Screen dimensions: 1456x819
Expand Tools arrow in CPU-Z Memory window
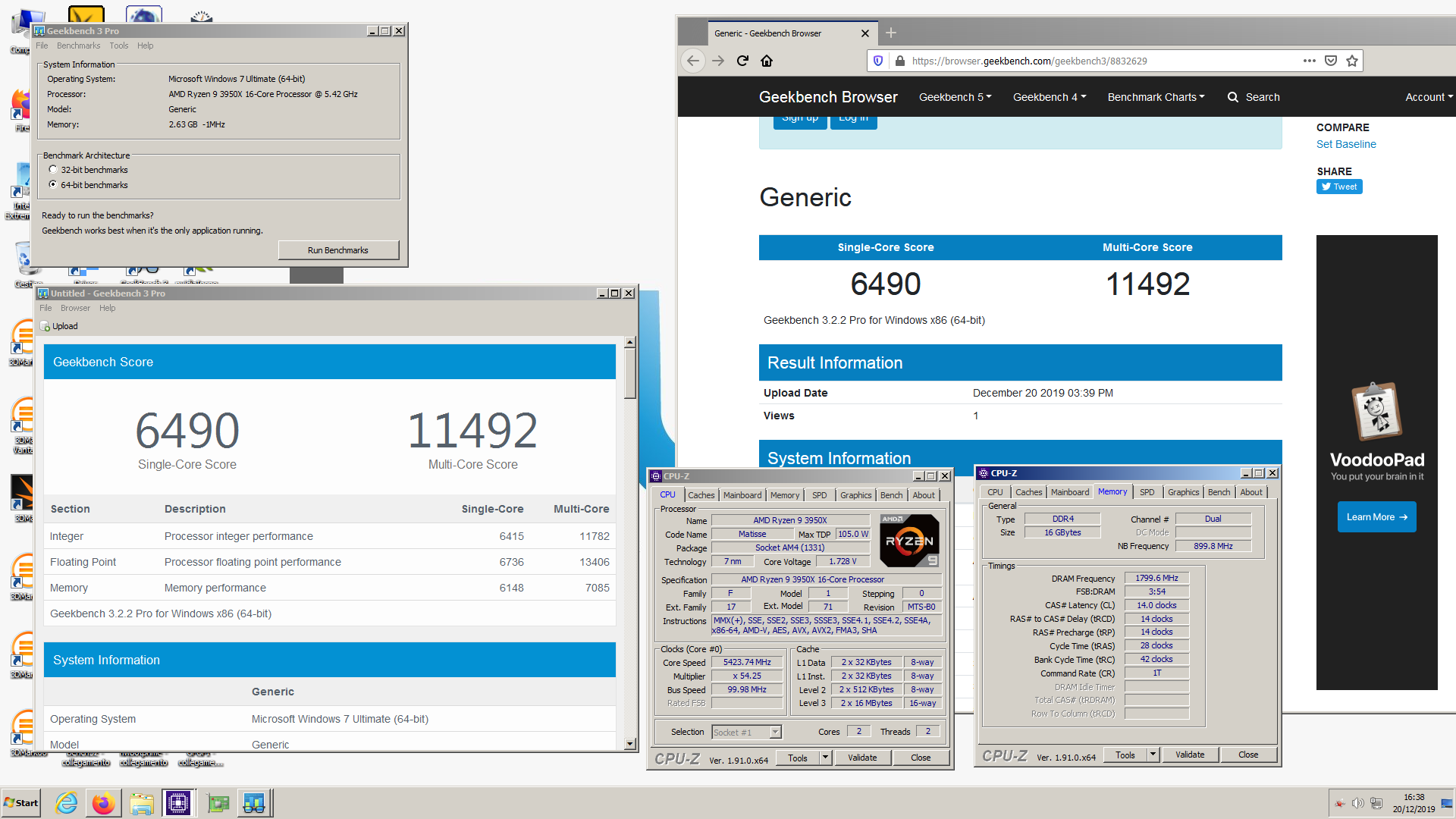tap(1153, 755)
